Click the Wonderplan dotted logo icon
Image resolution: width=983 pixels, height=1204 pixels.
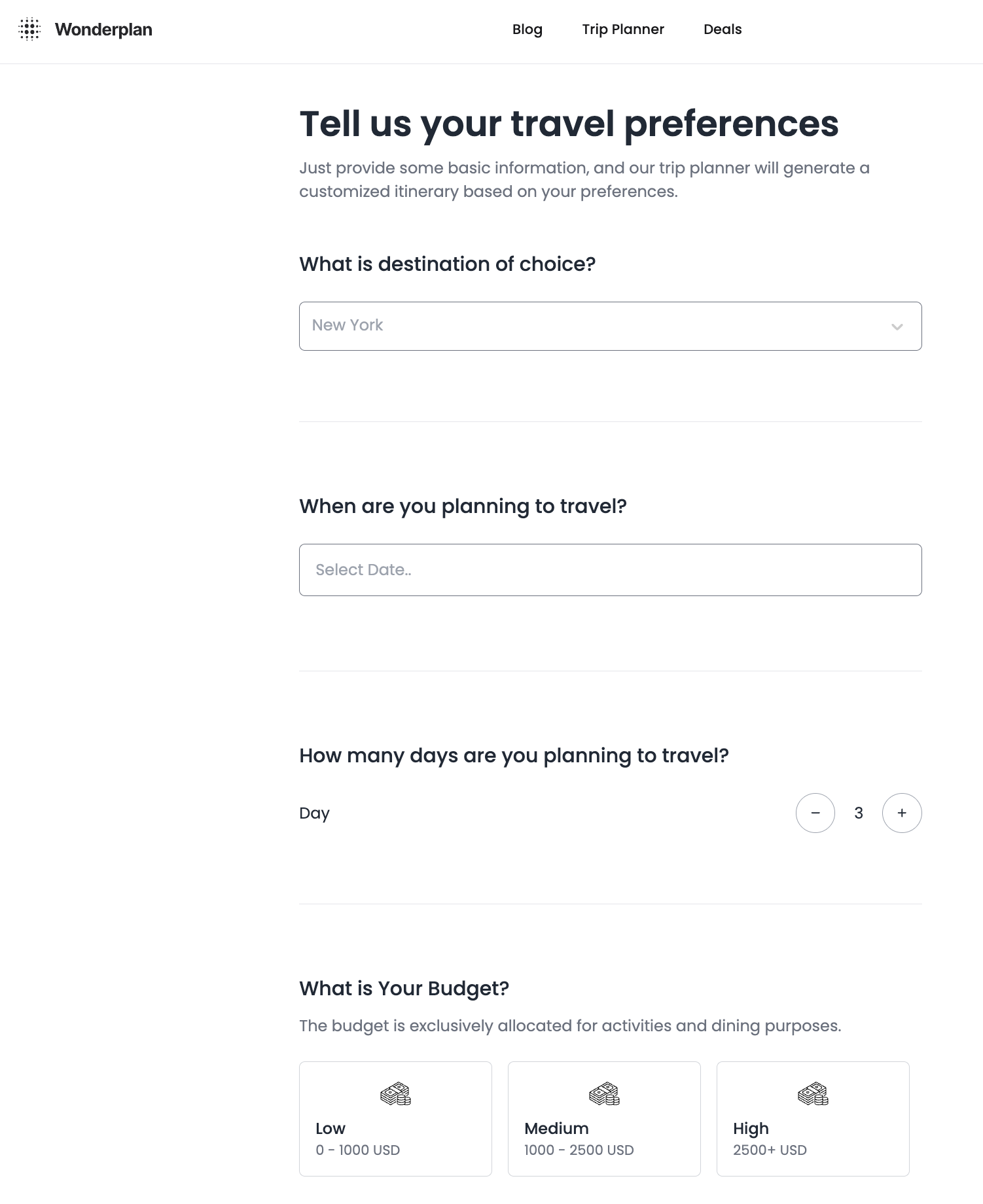pyautogui.click(x=29, y=29)
